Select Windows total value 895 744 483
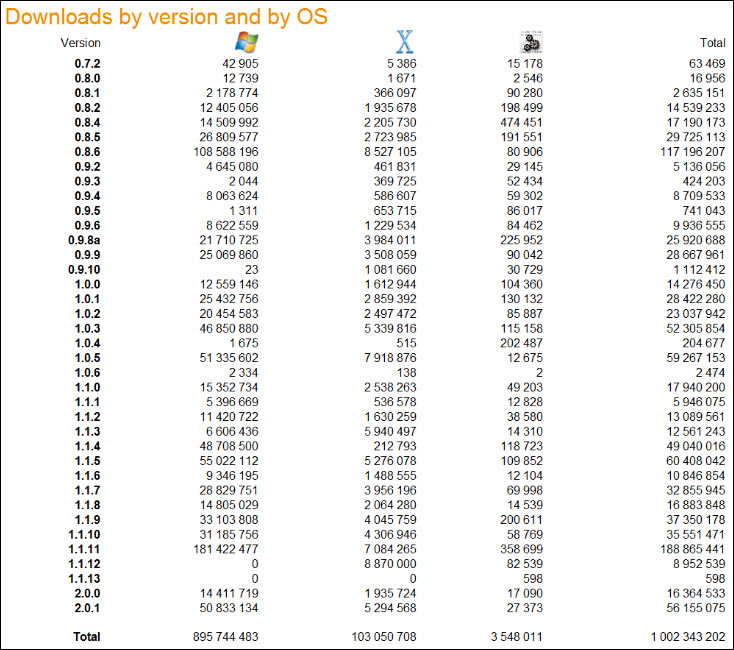 226,637
